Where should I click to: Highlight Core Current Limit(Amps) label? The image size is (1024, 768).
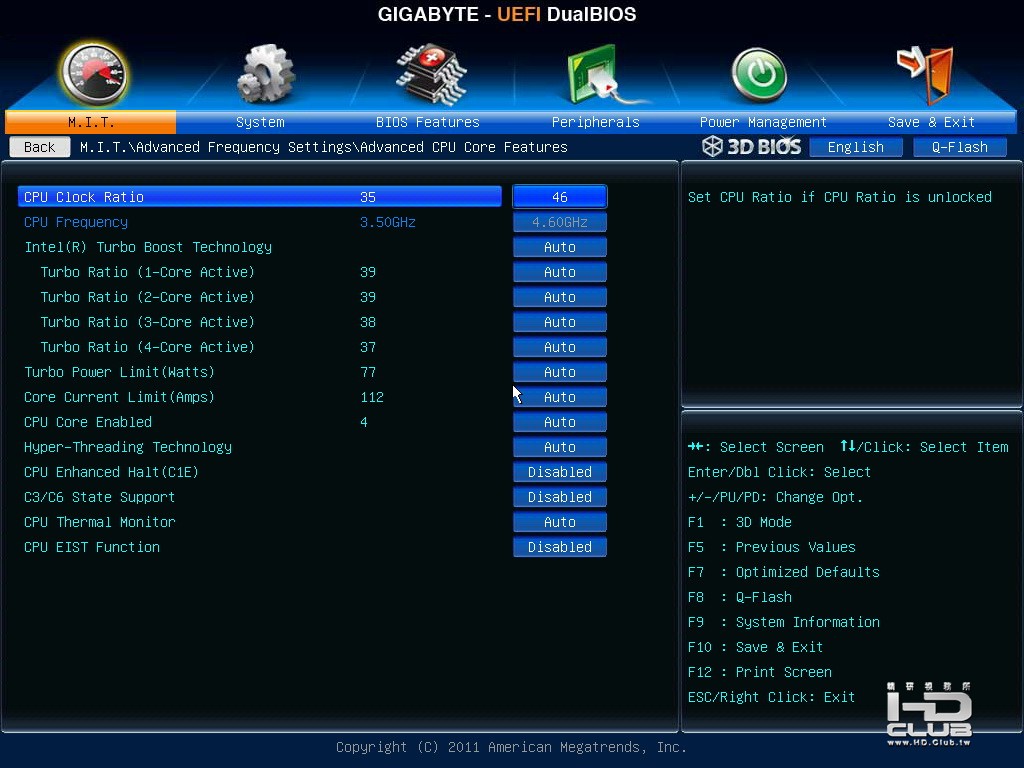(x=120, y=397)
